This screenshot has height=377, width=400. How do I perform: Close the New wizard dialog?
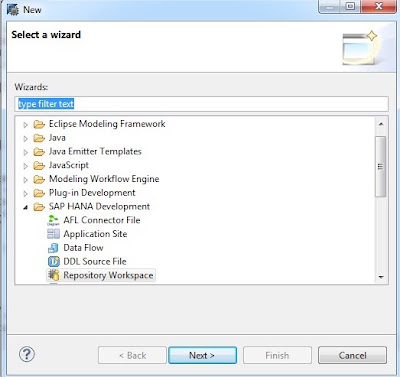point(379,6)
